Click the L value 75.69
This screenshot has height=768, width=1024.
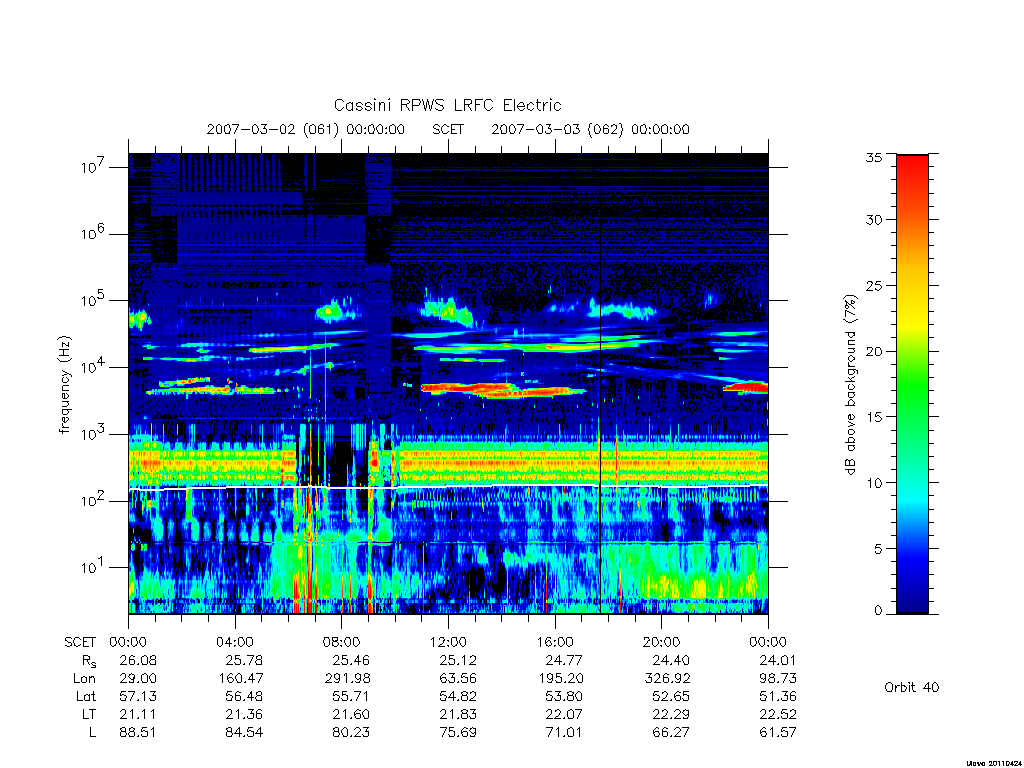pos(458,733)
